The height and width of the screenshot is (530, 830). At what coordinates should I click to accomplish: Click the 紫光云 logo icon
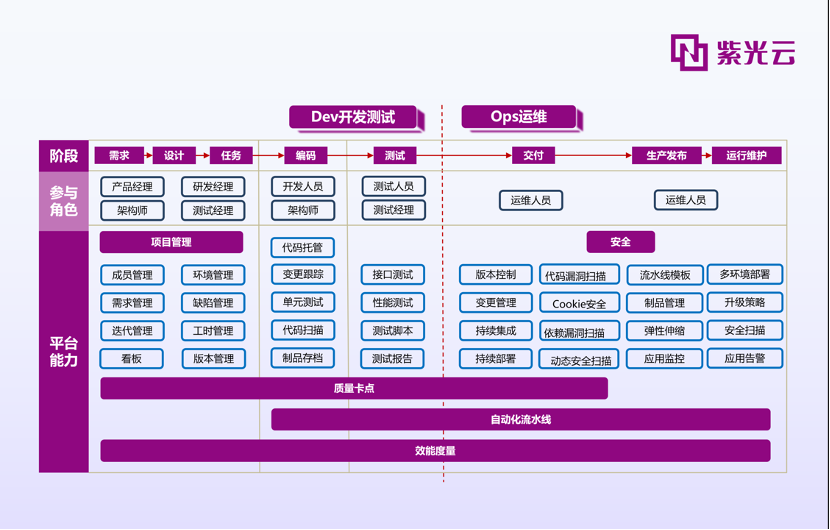pos(689,52)
